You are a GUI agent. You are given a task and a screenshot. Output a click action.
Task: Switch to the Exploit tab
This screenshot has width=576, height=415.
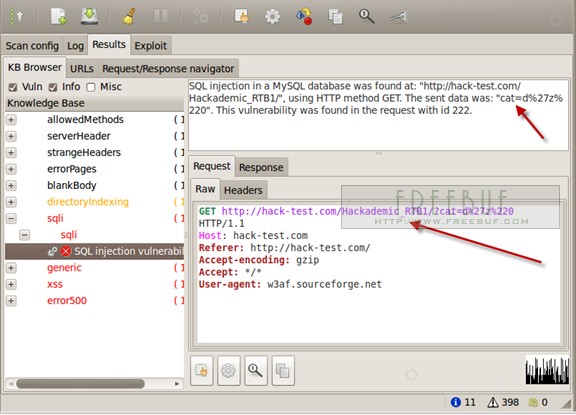150,46
